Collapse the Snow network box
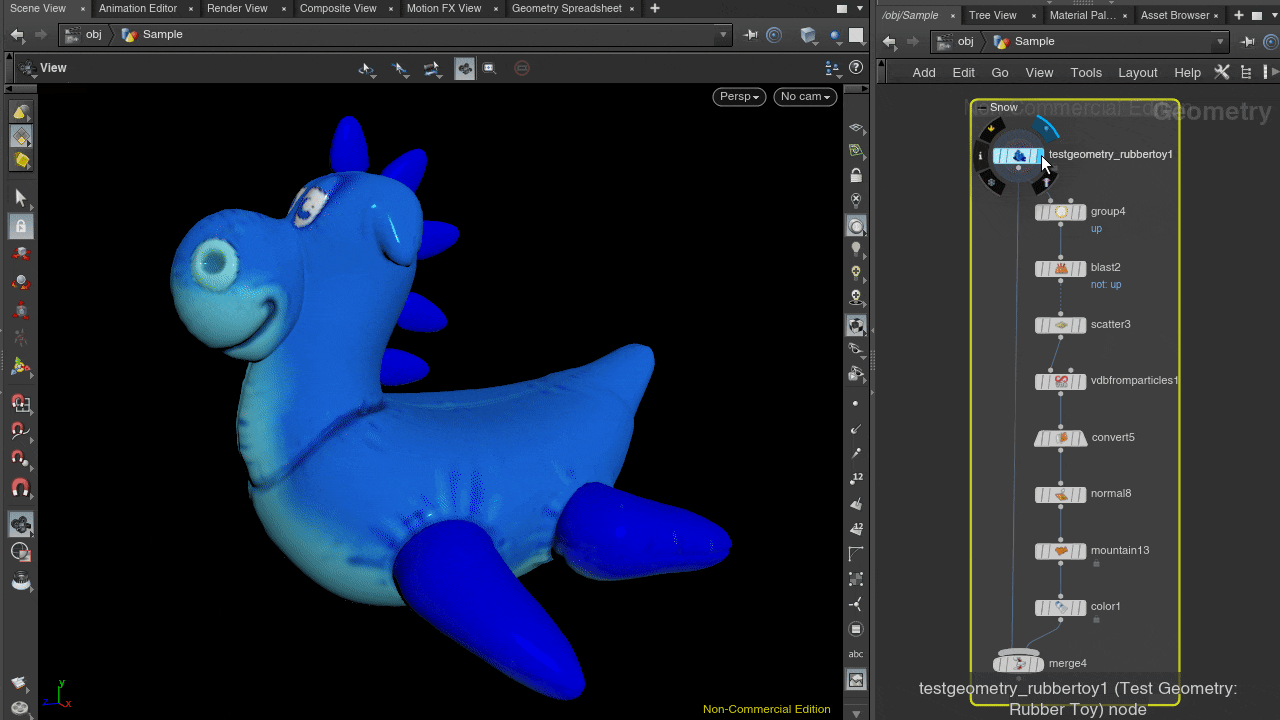This screenshot has width=1280, height=720. coord(982,108)
